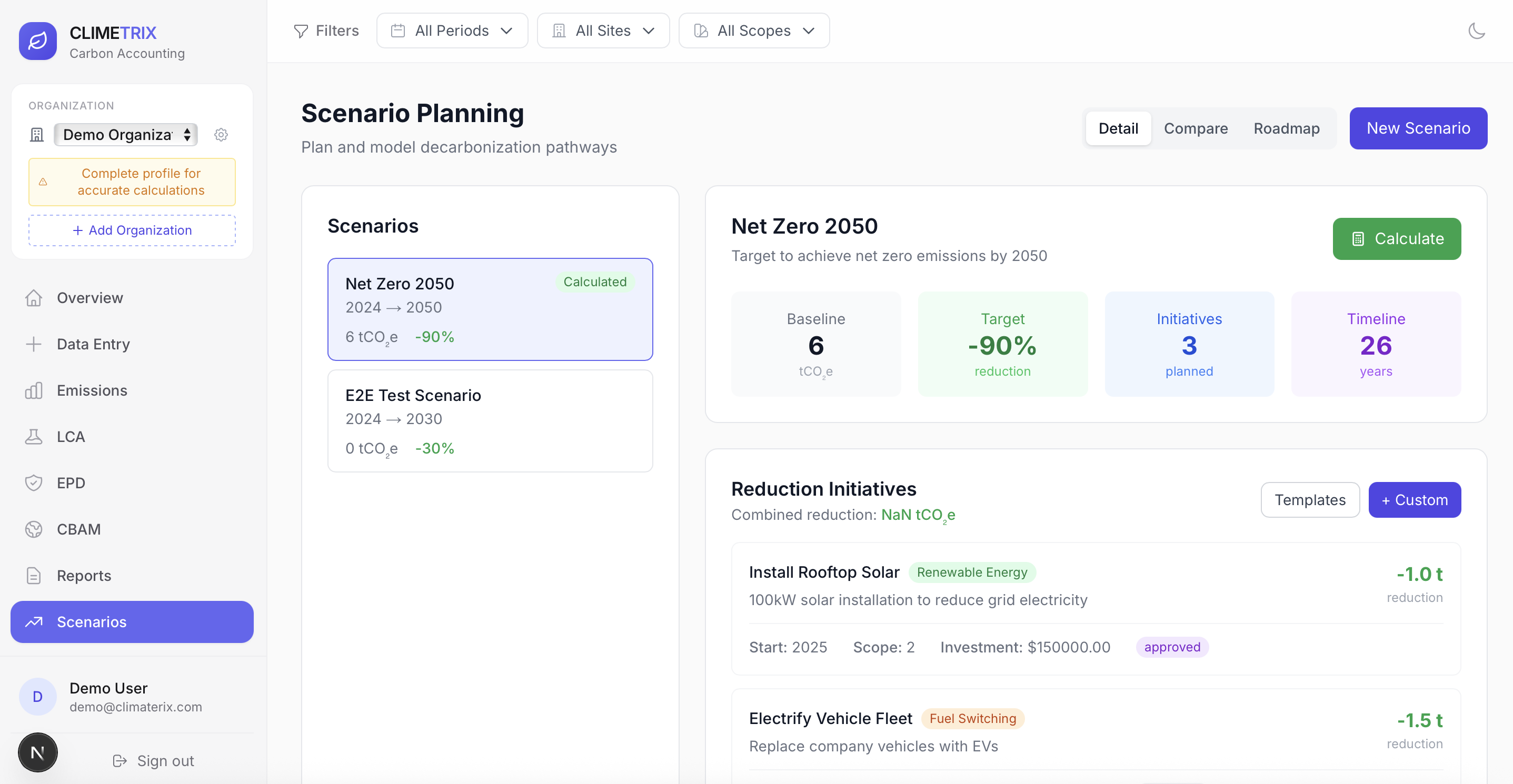
Task: Open EPD shield icon
Action: pyautogui.click(x=34, y=483)
